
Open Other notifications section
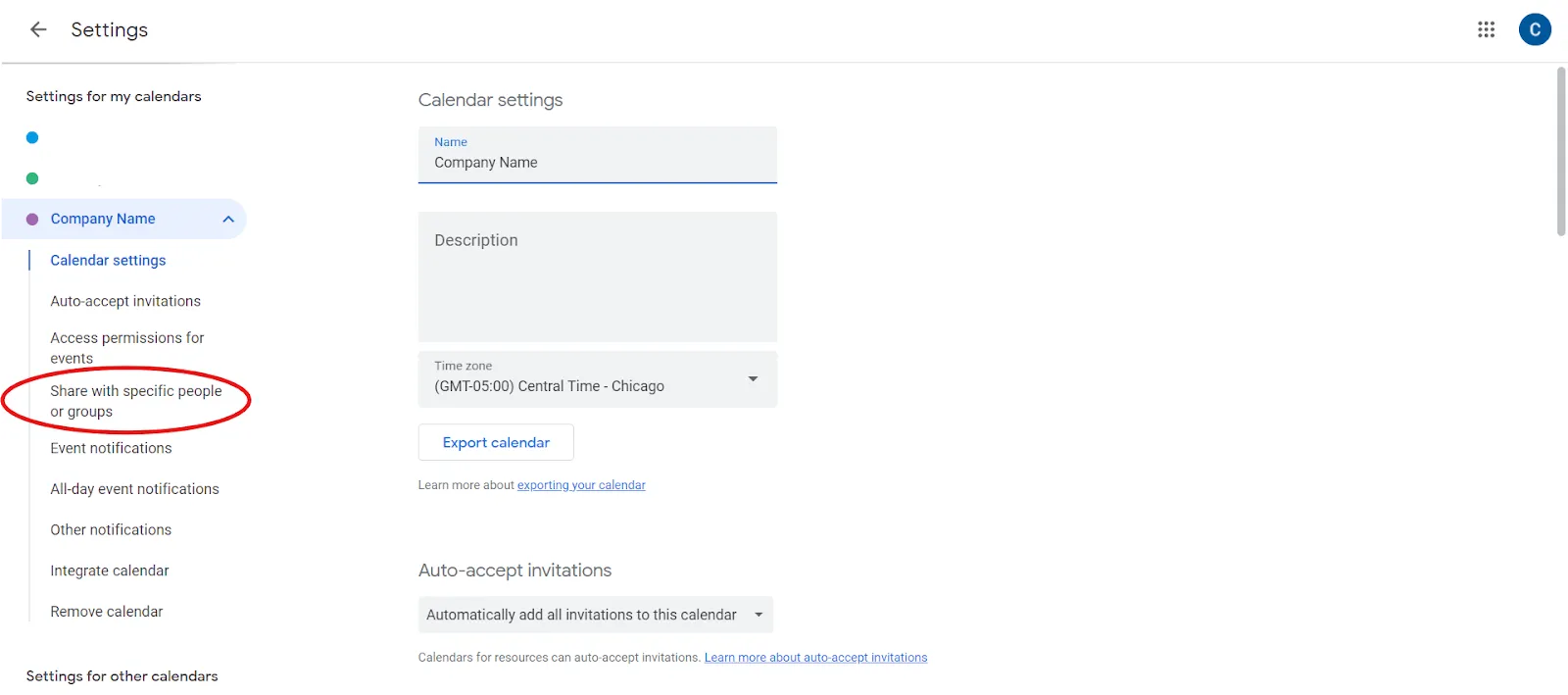(x=111, y=529)
